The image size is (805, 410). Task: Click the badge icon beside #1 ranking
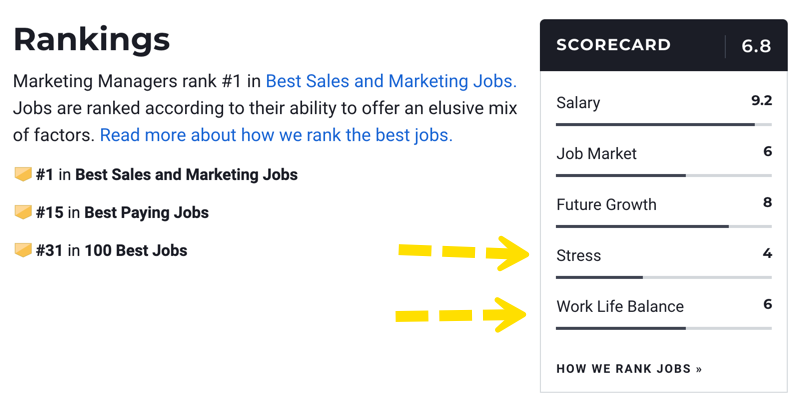[x=23, y=174]
